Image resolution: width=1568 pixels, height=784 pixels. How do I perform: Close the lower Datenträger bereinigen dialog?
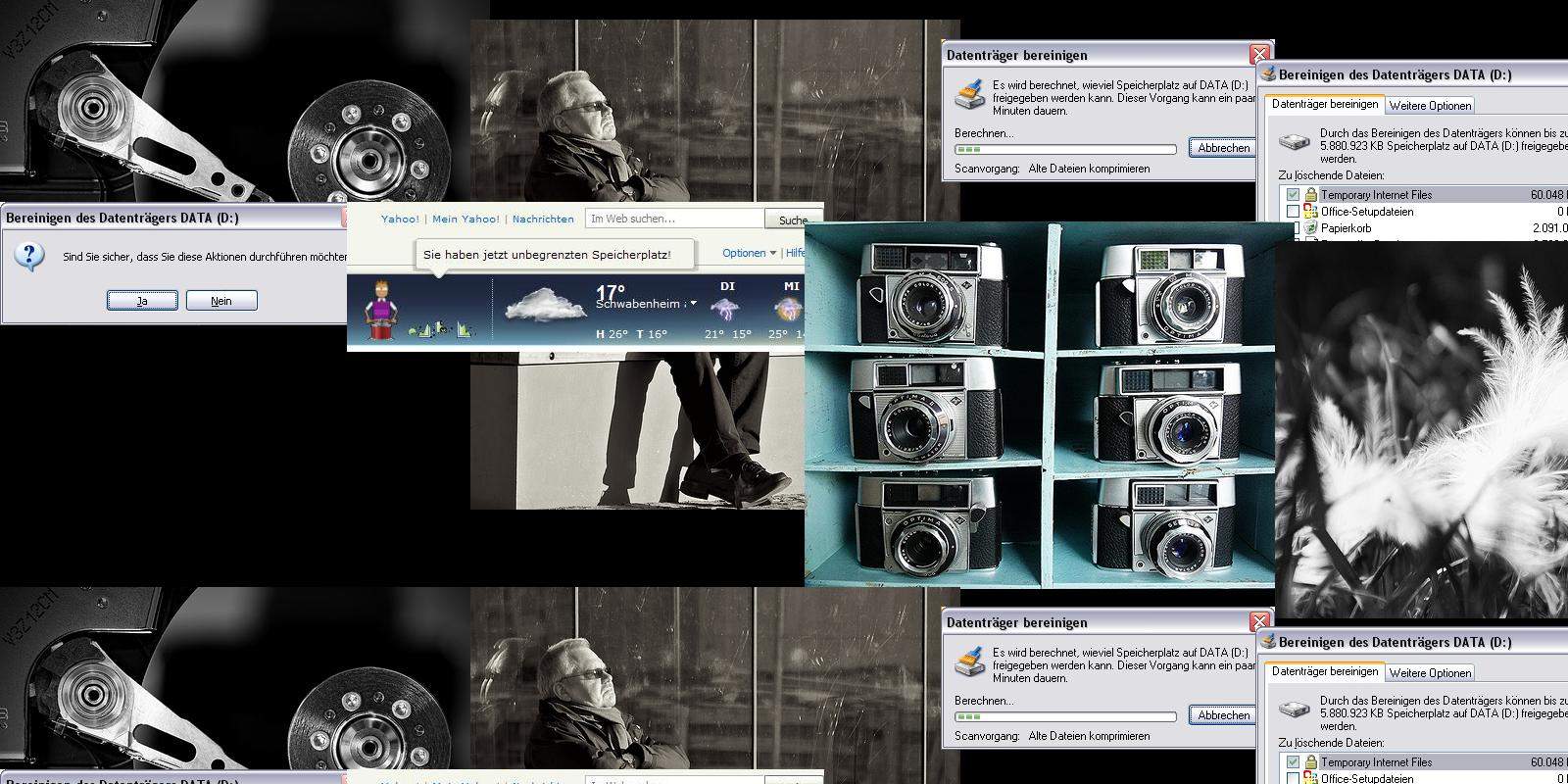1259,622
